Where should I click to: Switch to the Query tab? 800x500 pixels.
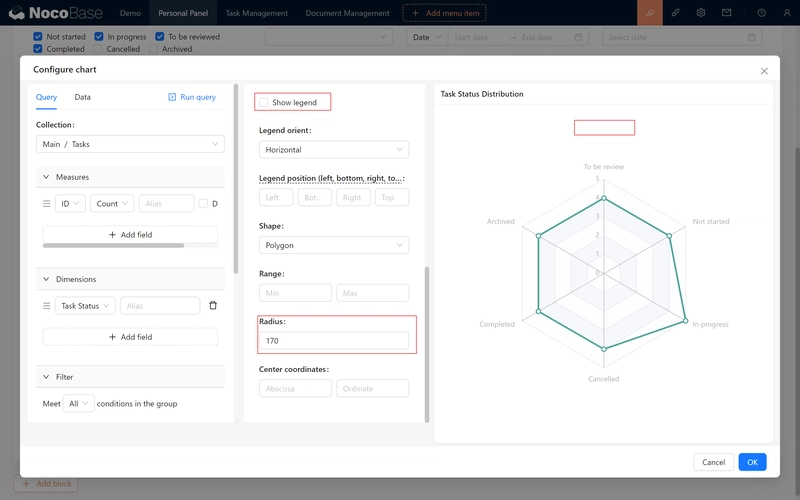click(46, 97)
